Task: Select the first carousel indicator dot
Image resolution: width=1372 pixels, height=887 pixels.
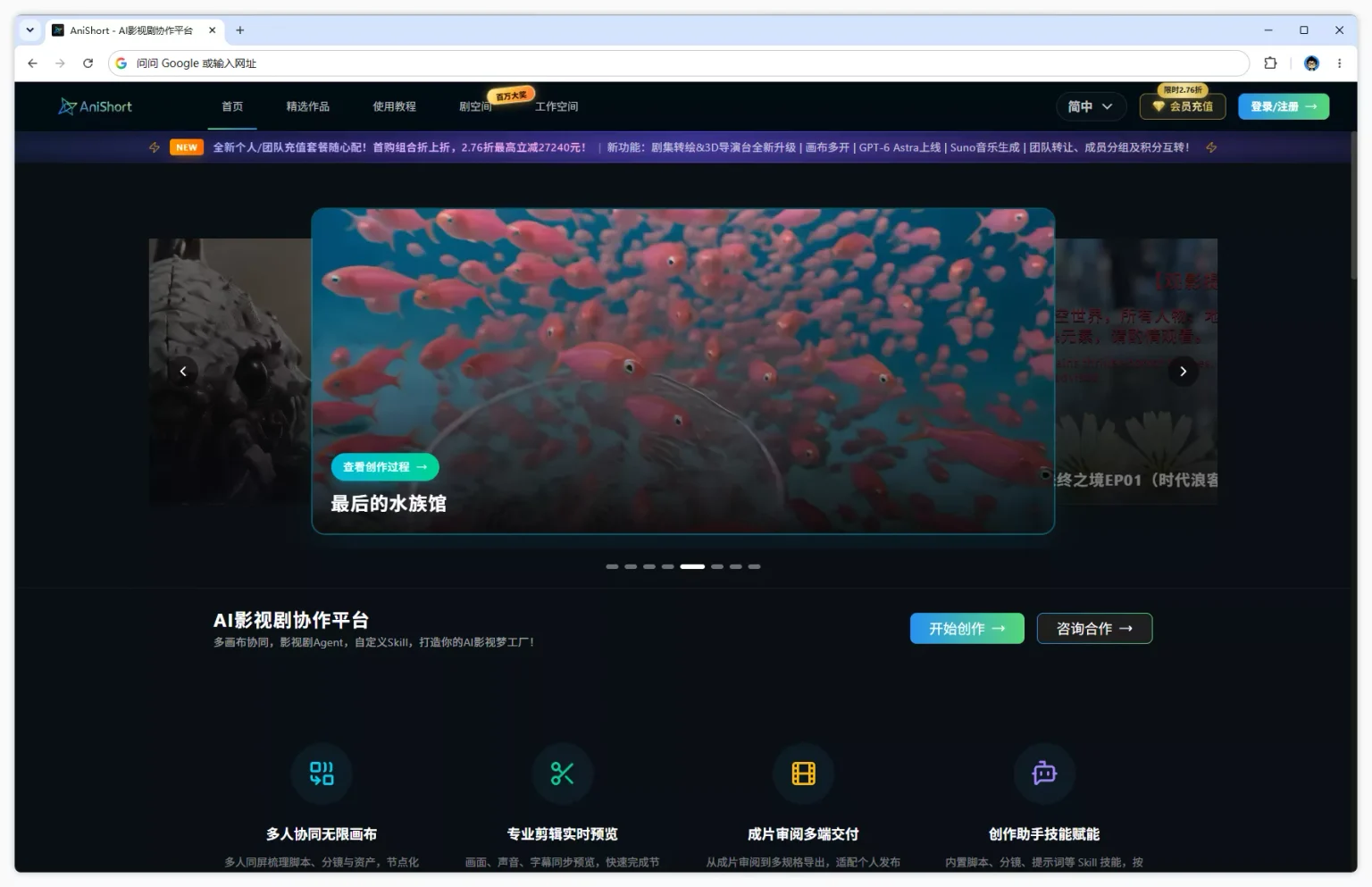Action: 612,566
